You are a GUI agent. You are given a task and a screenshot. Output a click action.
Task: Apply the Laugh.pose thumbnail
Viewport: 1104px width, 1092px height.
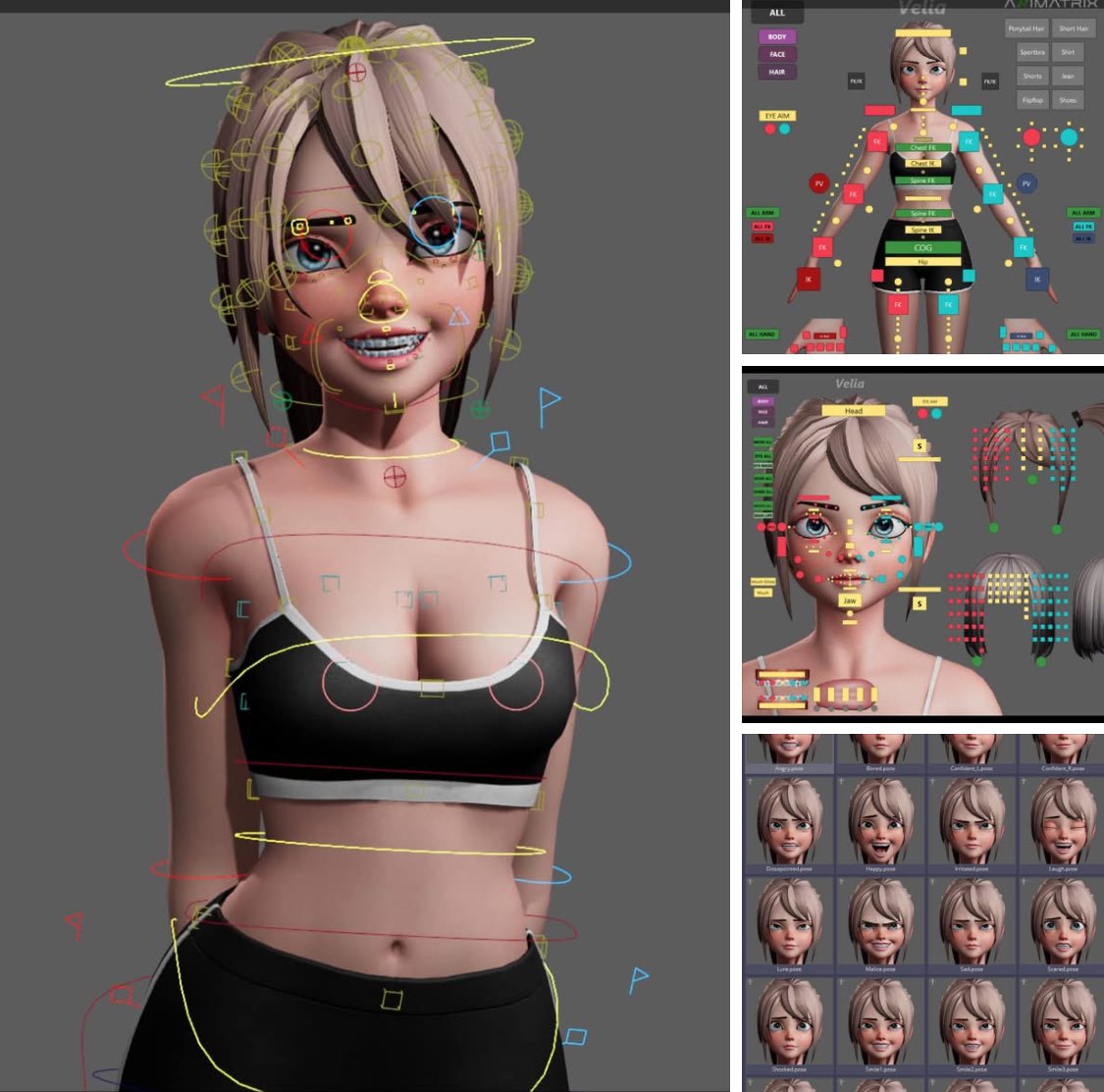[x=1063, y=825]
